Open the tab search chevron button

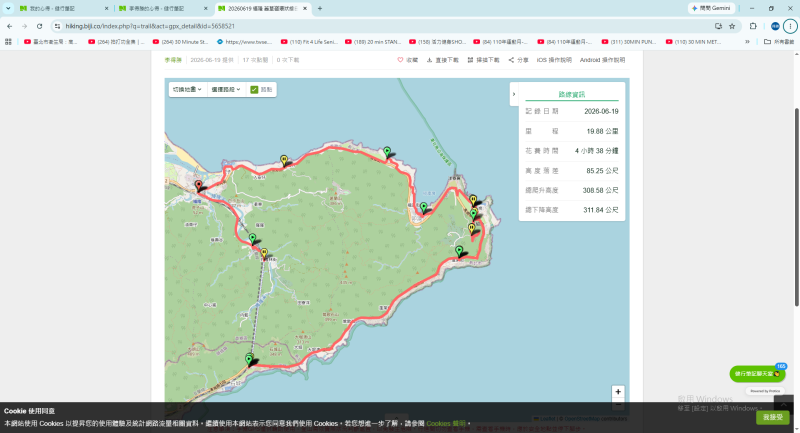click(x=8, y=8)
